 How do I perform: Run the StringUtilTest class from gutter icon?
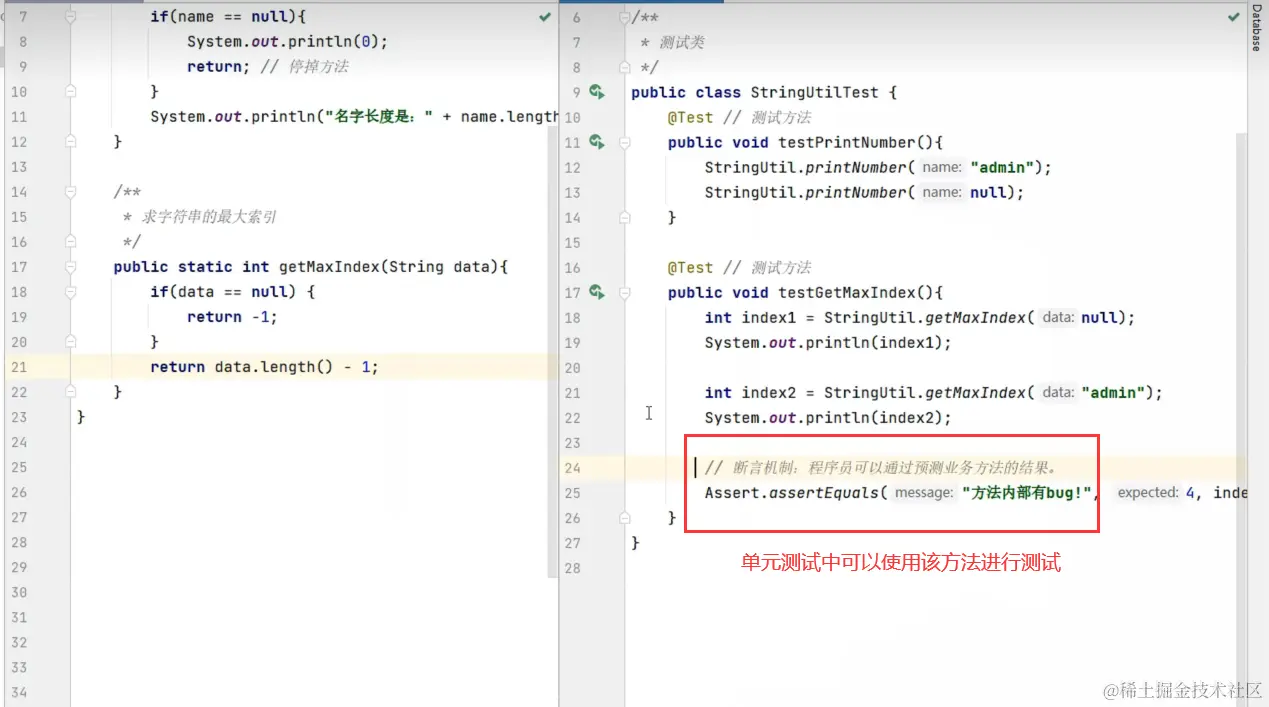597,92
